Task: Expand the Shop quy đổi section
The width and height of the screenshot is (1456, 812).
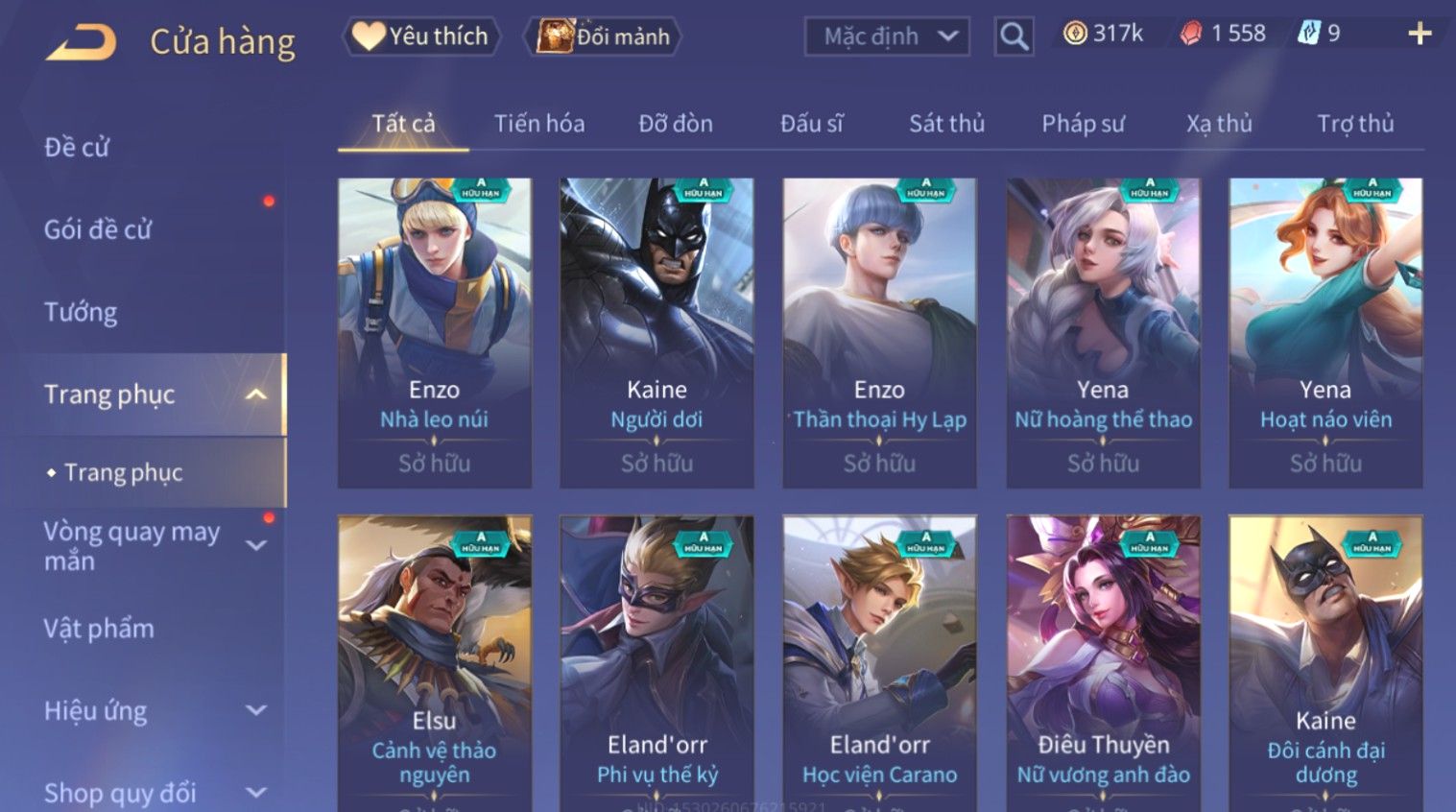Action: [x=255, y=793]
